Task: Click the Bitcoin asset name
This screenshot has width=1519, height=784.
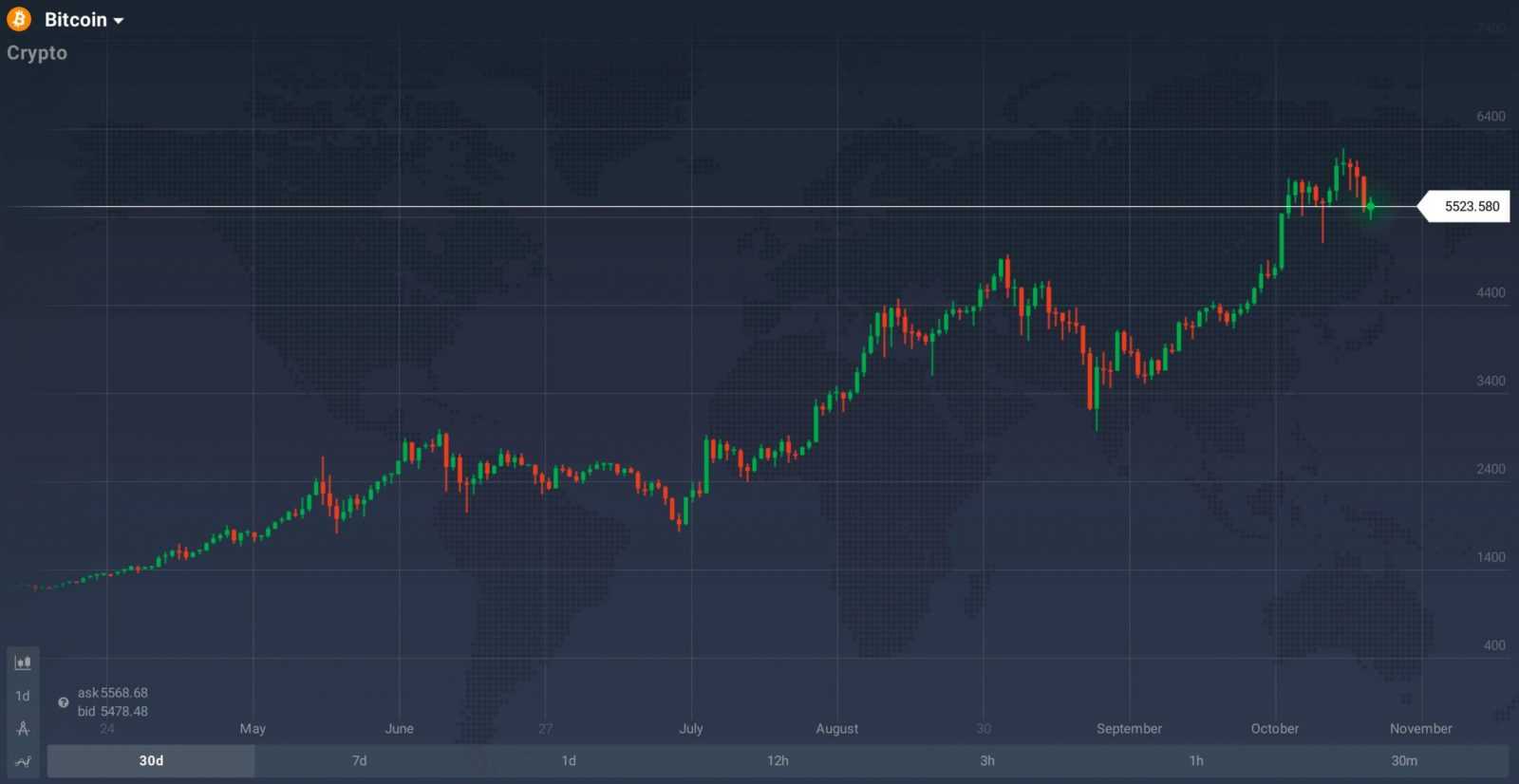Action: pos(75,20)
